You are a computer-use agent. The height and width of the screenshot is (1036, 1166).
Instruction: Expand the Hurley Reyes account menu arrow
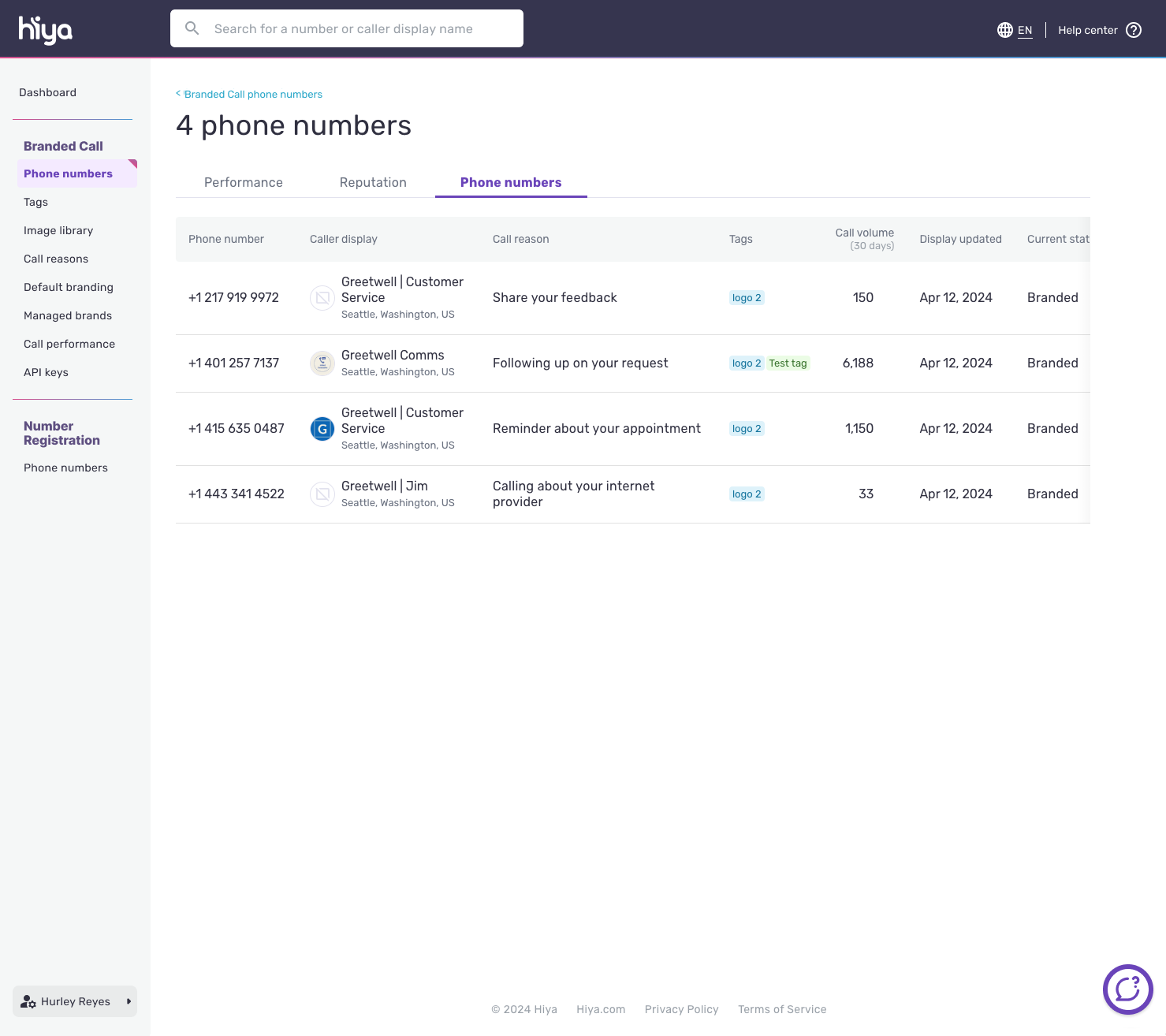click(129, 1001)
